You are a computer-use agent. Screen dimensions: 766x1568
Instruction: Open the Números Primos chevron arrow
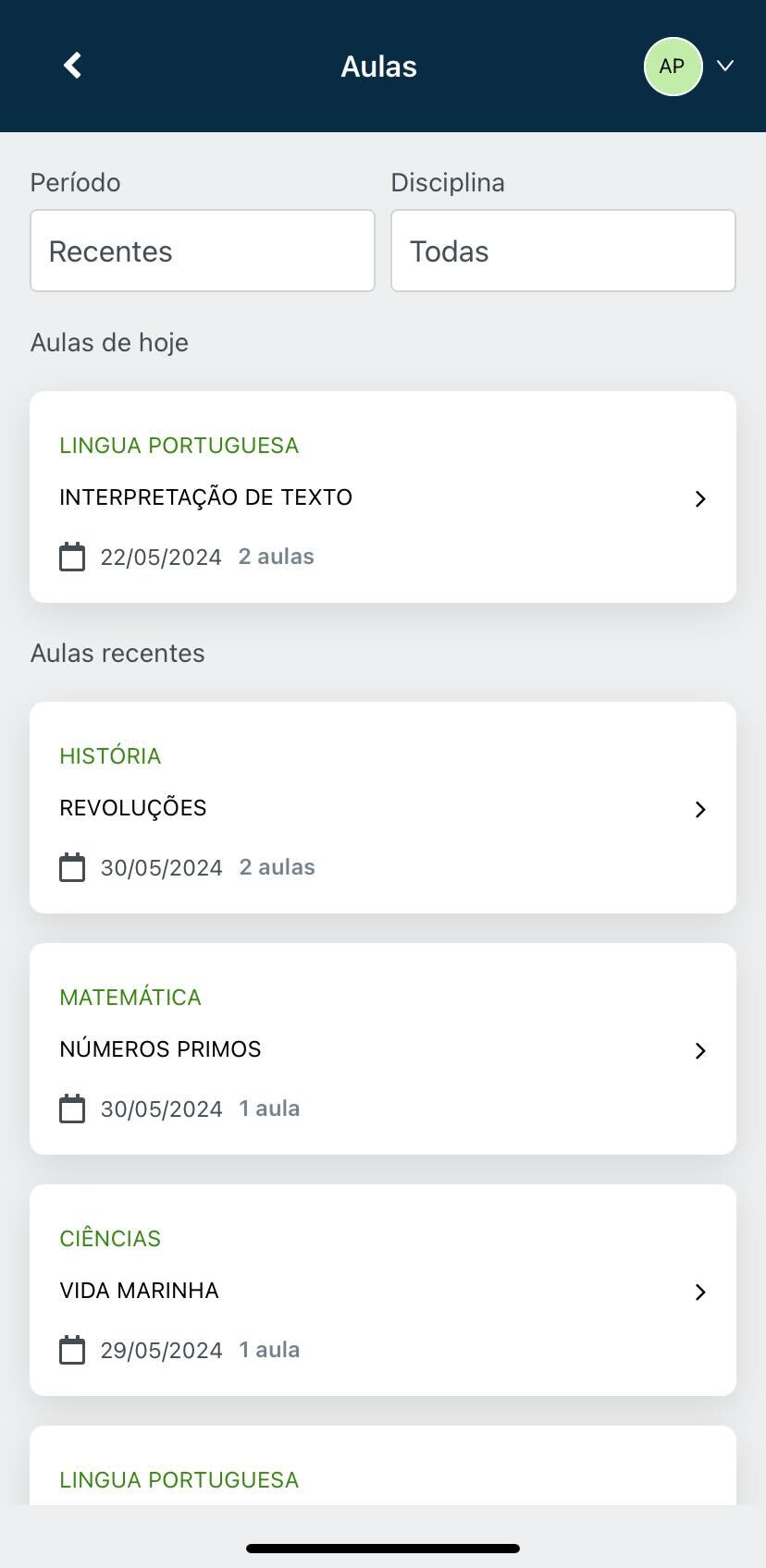tap(700, 1051)
